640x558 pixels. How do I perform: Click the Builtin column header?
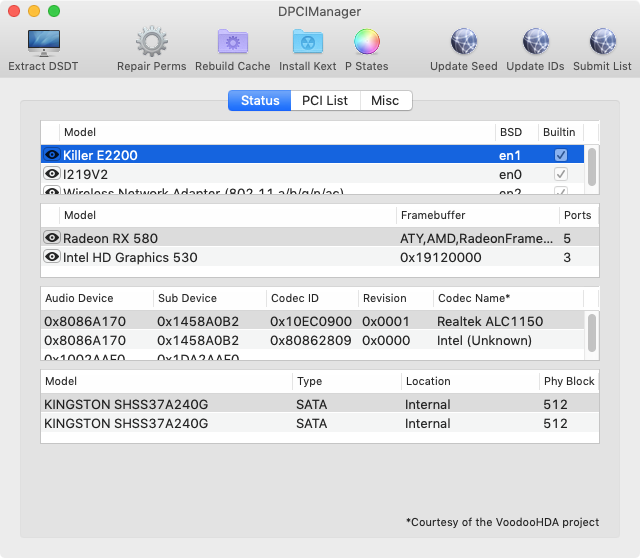point(561,132)
